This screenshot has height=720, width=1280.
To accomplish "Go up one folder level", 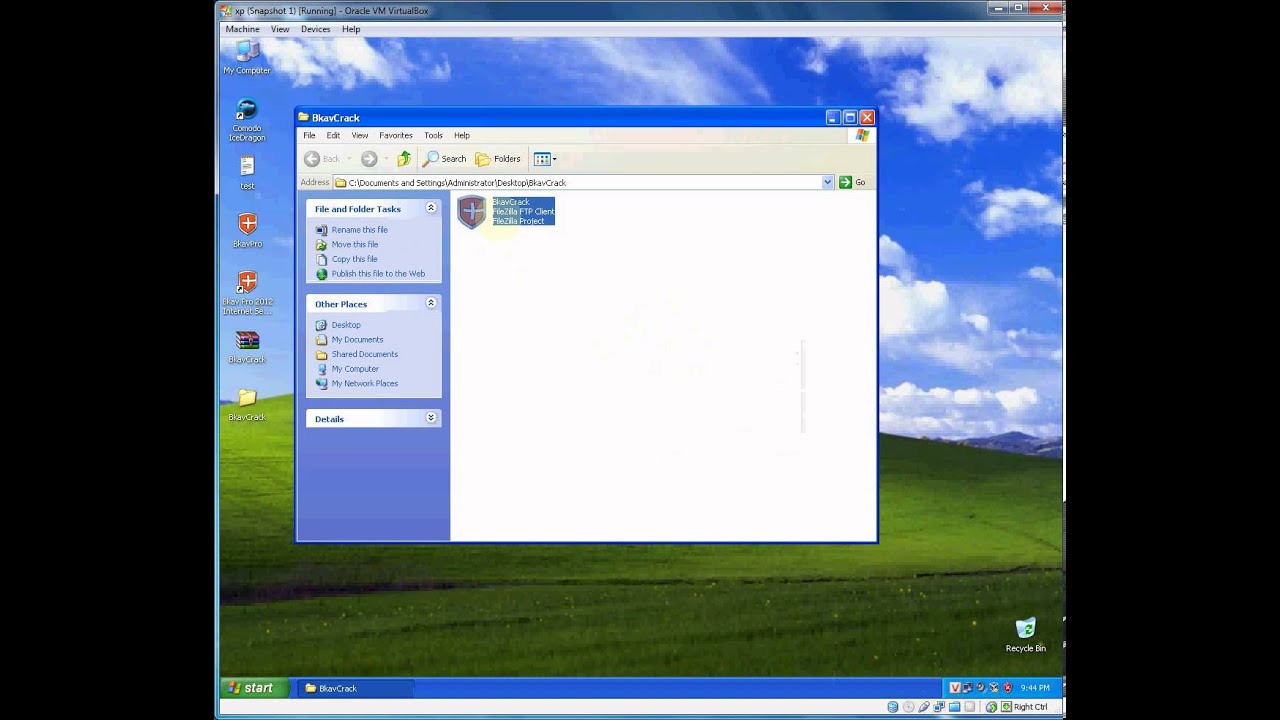I will click(404, 158).
